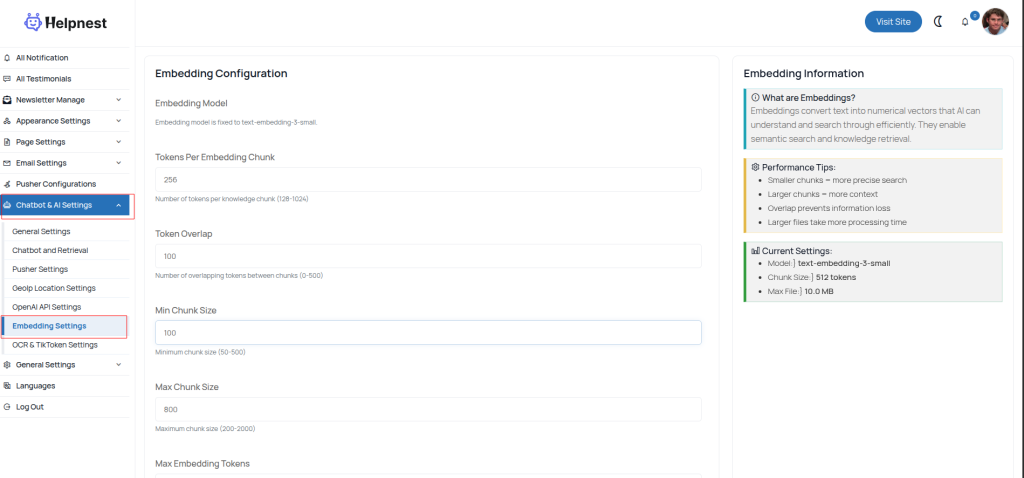Viewport: 1024px width, 478px height.
Task: Open OCR & TikToken Settings
Action: [x=54, y=345]
